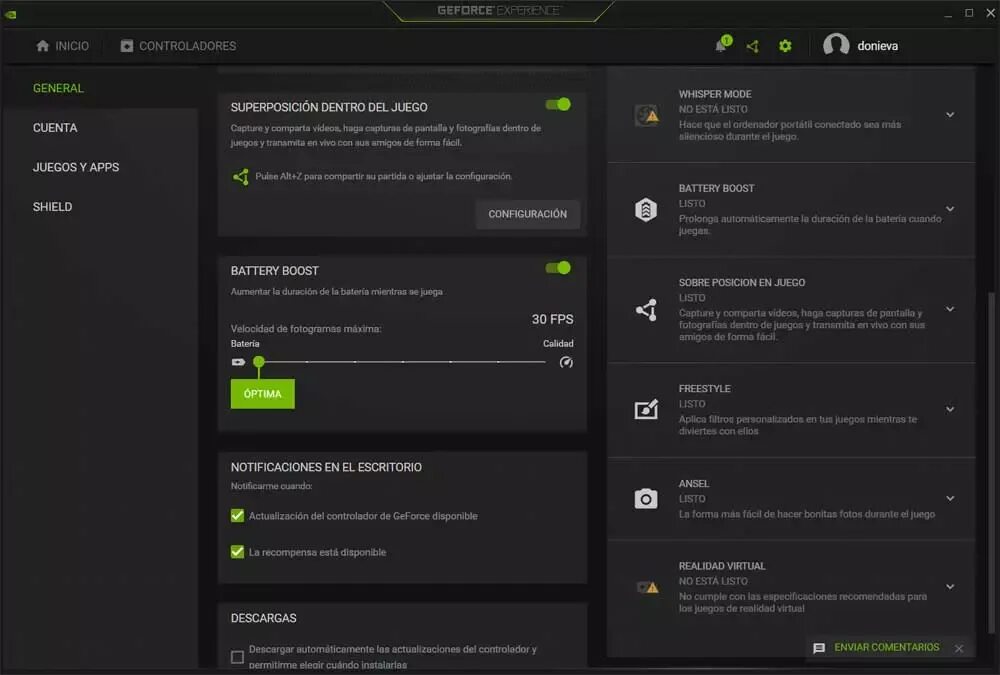Click the Ansel camera icon
Viewport: 1000px width, 675px height.
[646, 498]
